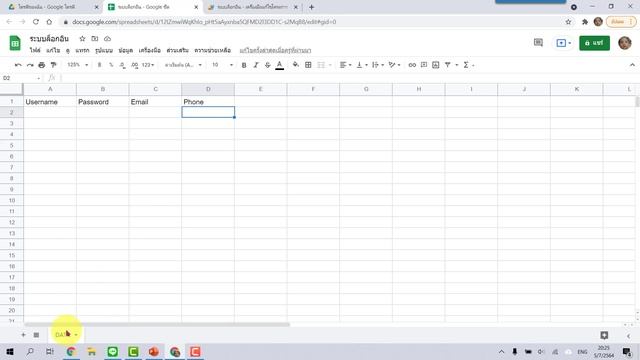Open vertical align dropdown
This screenshot has height=360, width=640.
[x=362, y=65]
